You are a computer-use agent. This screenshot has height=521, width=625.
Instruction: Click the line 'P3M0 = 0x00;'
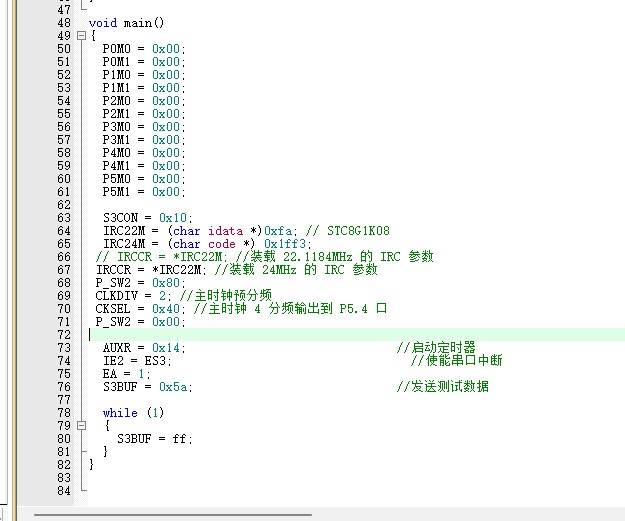click(144, 127)
